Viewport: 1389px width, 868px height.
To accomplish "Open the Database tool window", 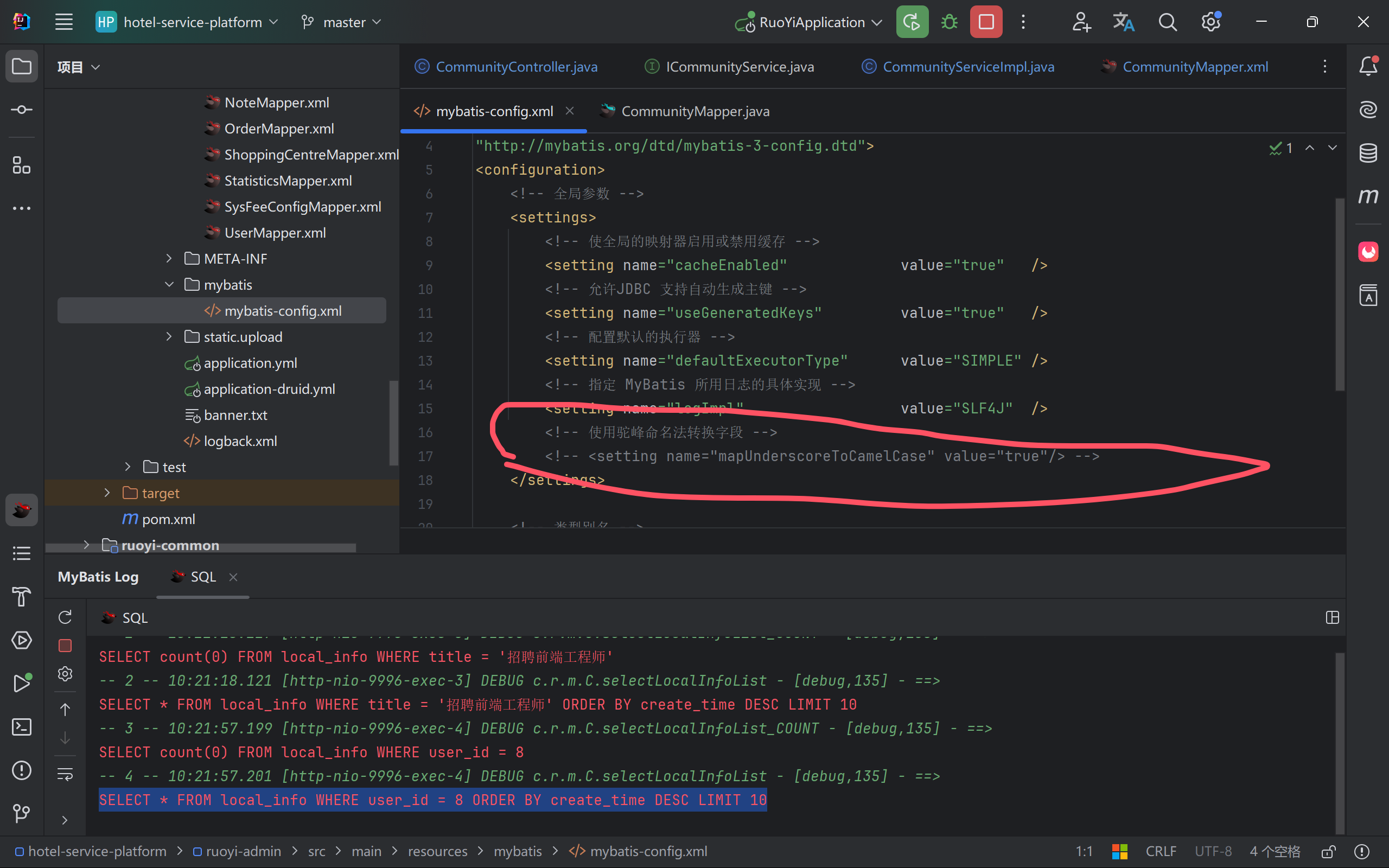I will click(x=1368, y=152).
